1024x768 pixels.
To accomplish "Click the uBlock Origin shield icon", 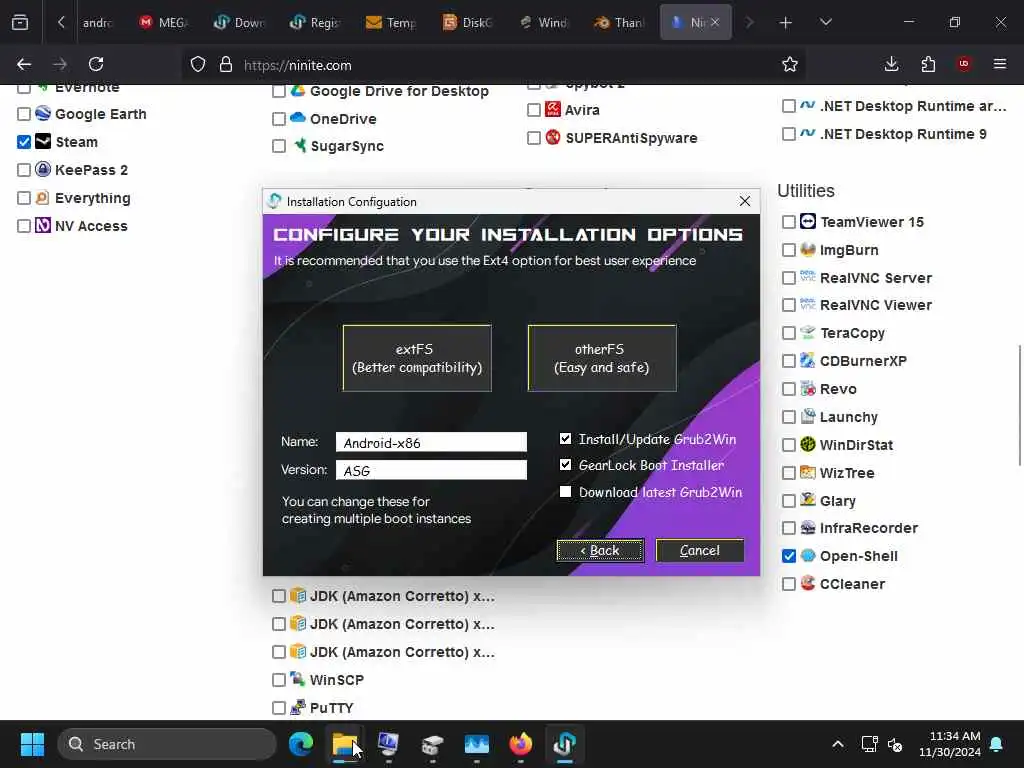I will [964, 63].
